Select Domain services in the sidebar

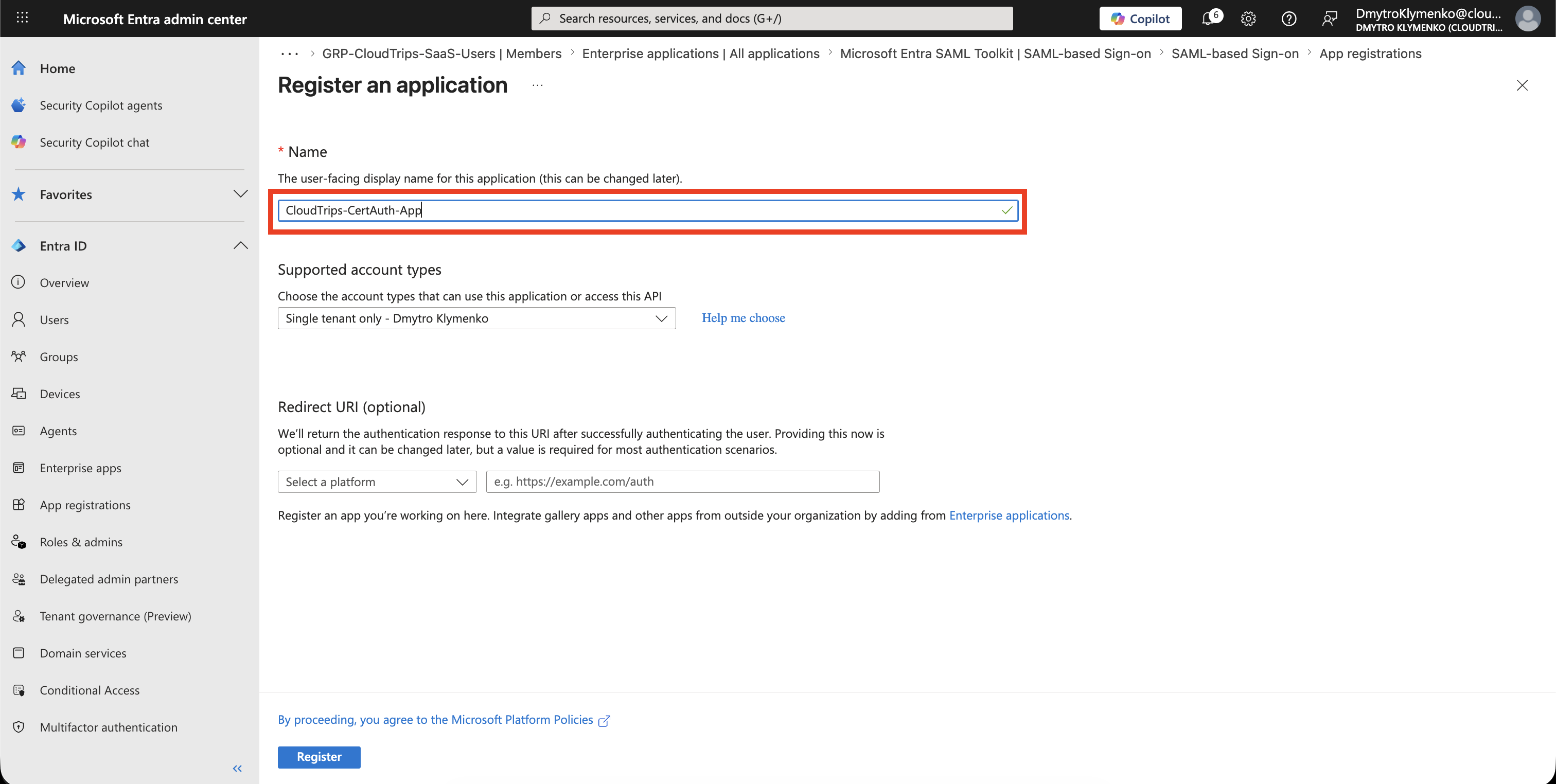83,653
